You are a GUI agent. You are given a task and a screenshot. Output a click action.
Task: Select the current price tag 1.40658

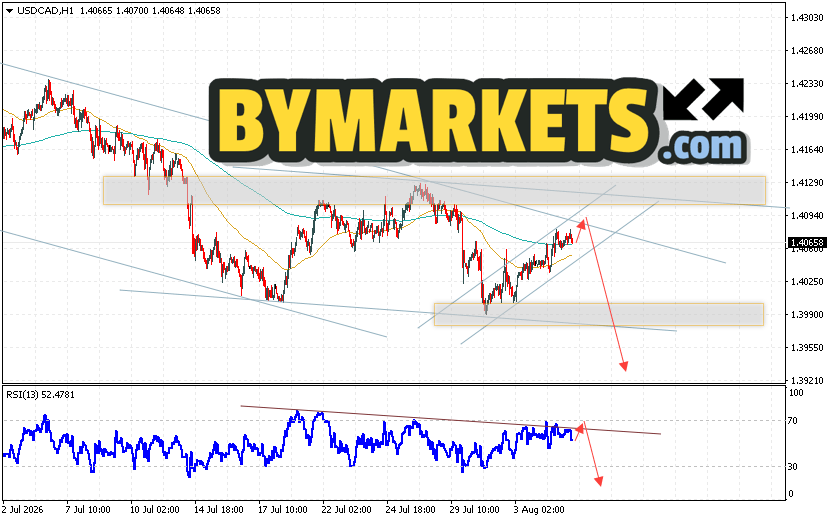pos(807,243)
